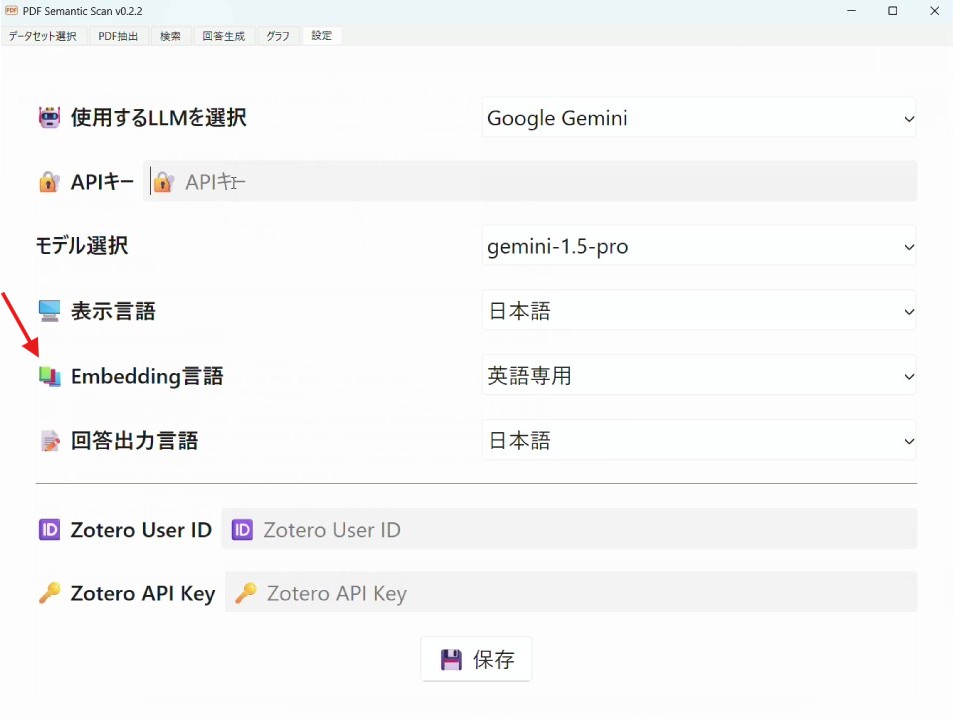Click the lock icon inside the APIキー field

click(163, 182)
